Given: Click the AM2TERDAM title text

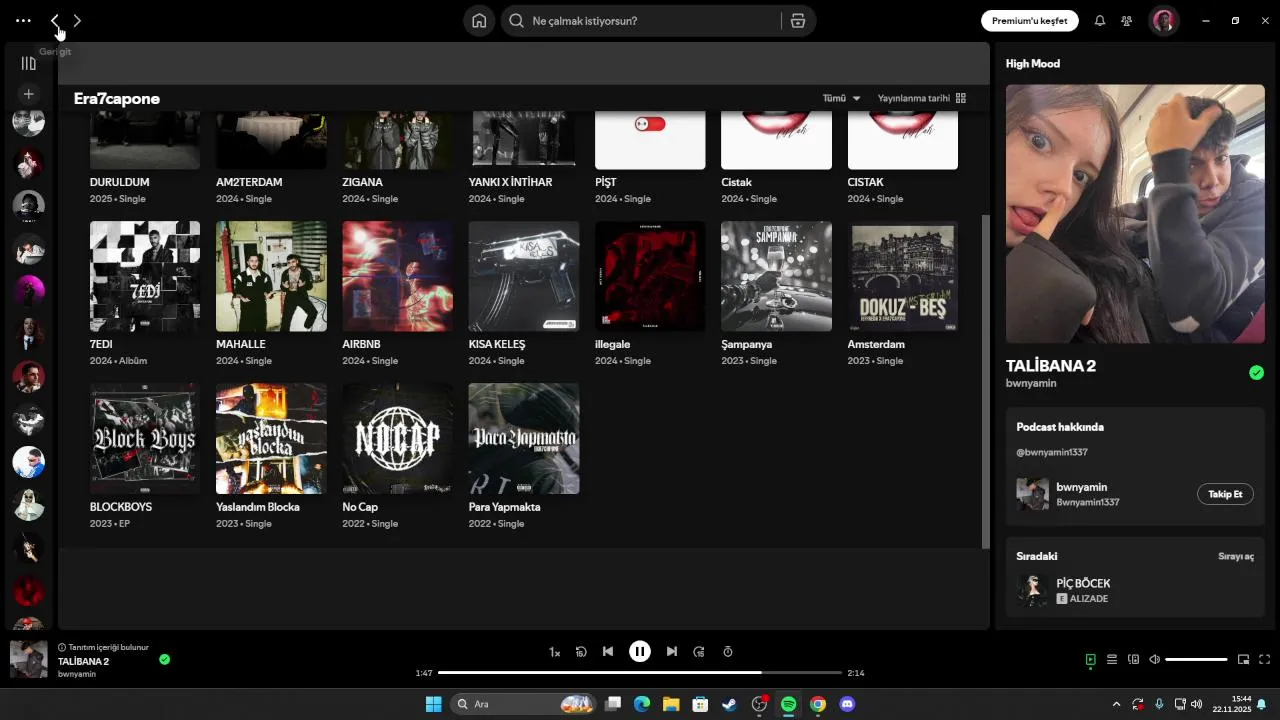Looking at the screenshot, I should pyautogui.click(x=249, y=182).
